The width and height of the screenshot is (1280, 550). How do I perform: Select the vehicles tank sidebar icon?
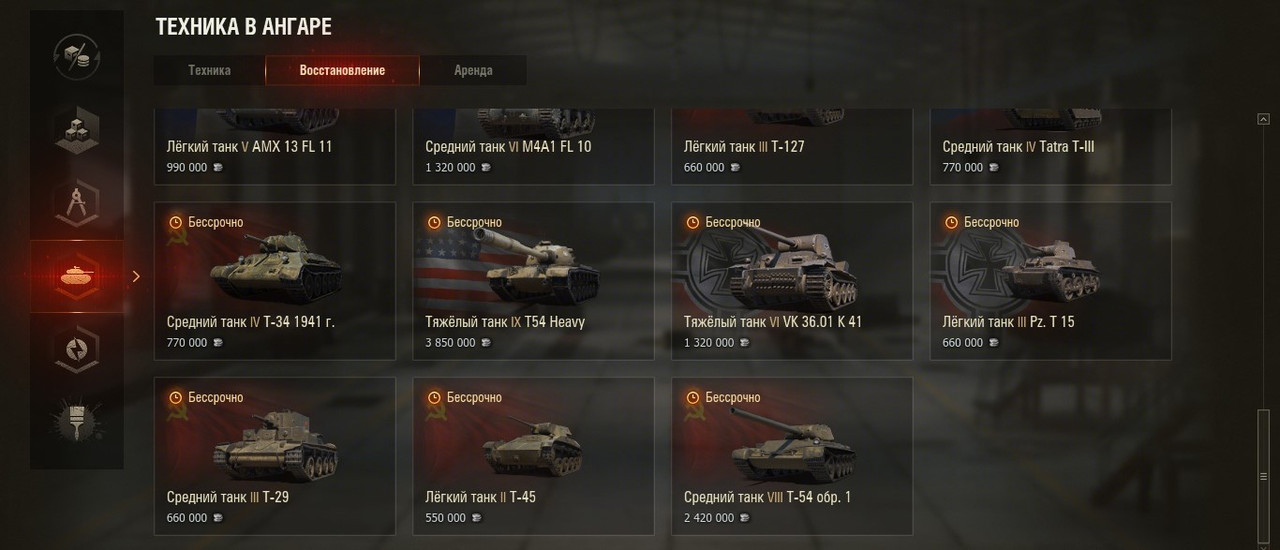tap(77, 276)
